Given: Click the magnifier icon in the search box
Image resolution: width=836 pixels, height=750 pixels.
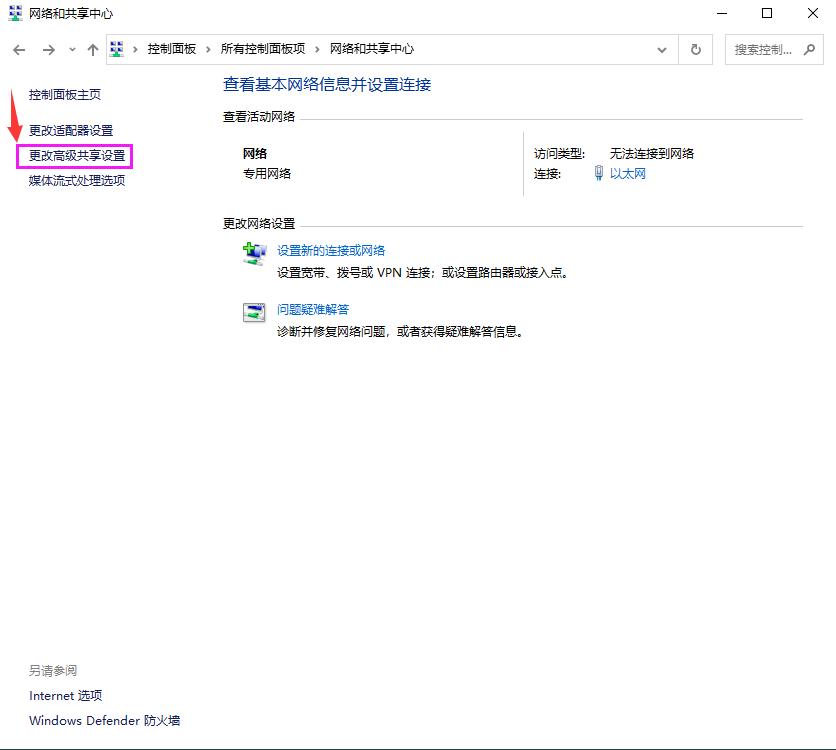Looking at the screenshot, I should tap(810, 49).
